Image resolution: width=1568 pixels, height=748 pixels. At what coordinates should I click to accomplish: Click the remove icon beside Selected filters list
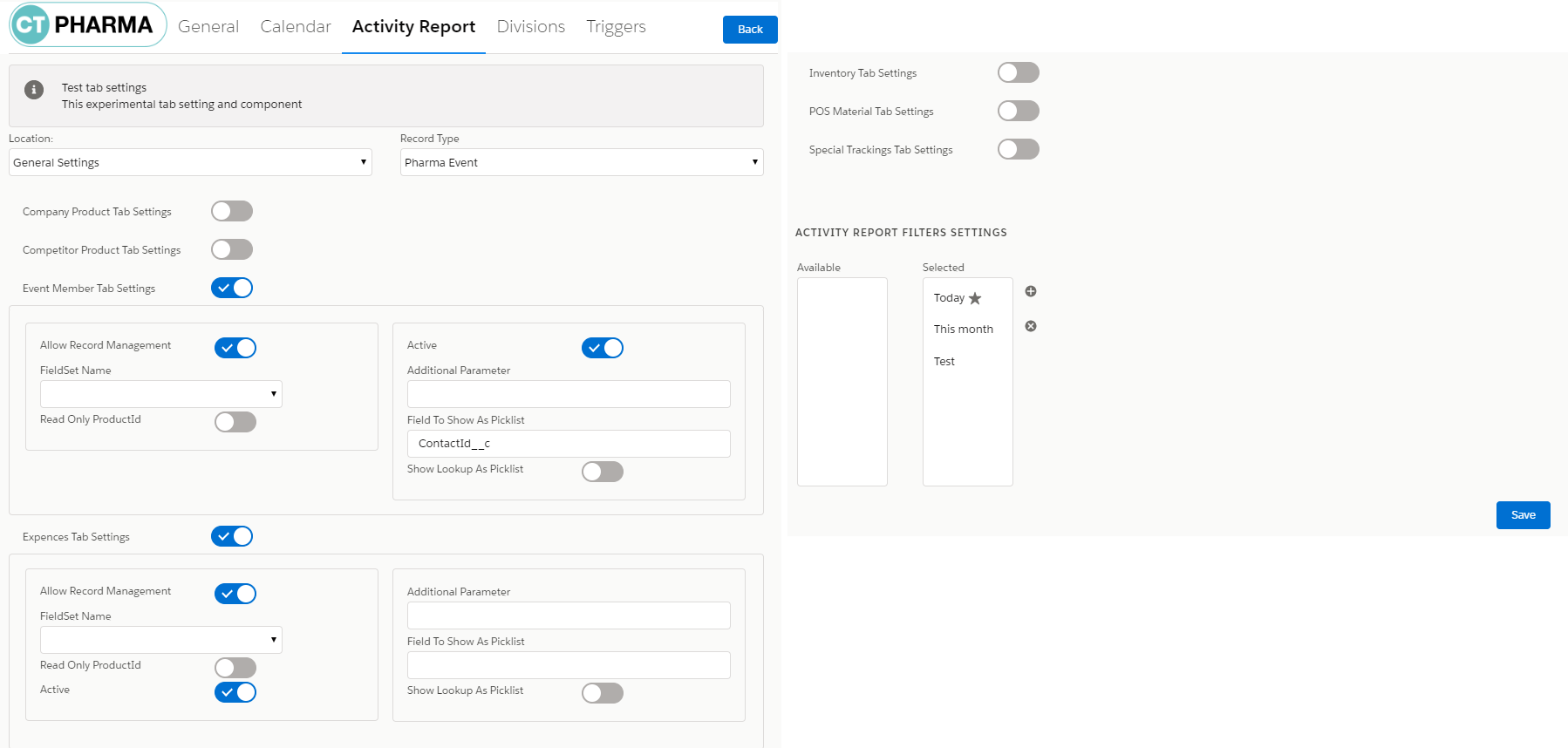(x=1030, y=326)
